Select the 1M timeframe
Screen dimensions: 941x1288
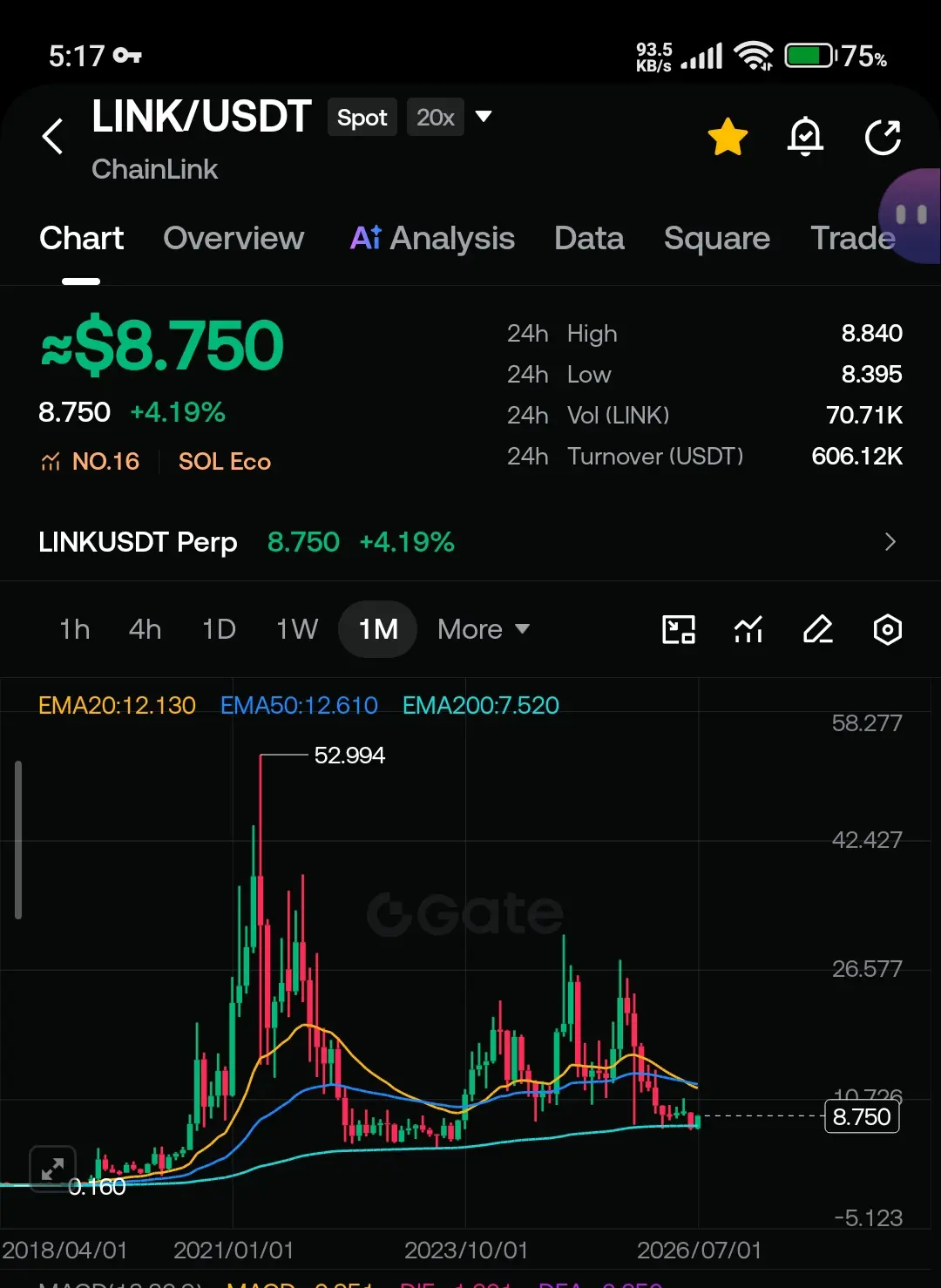tap(378, 629)
